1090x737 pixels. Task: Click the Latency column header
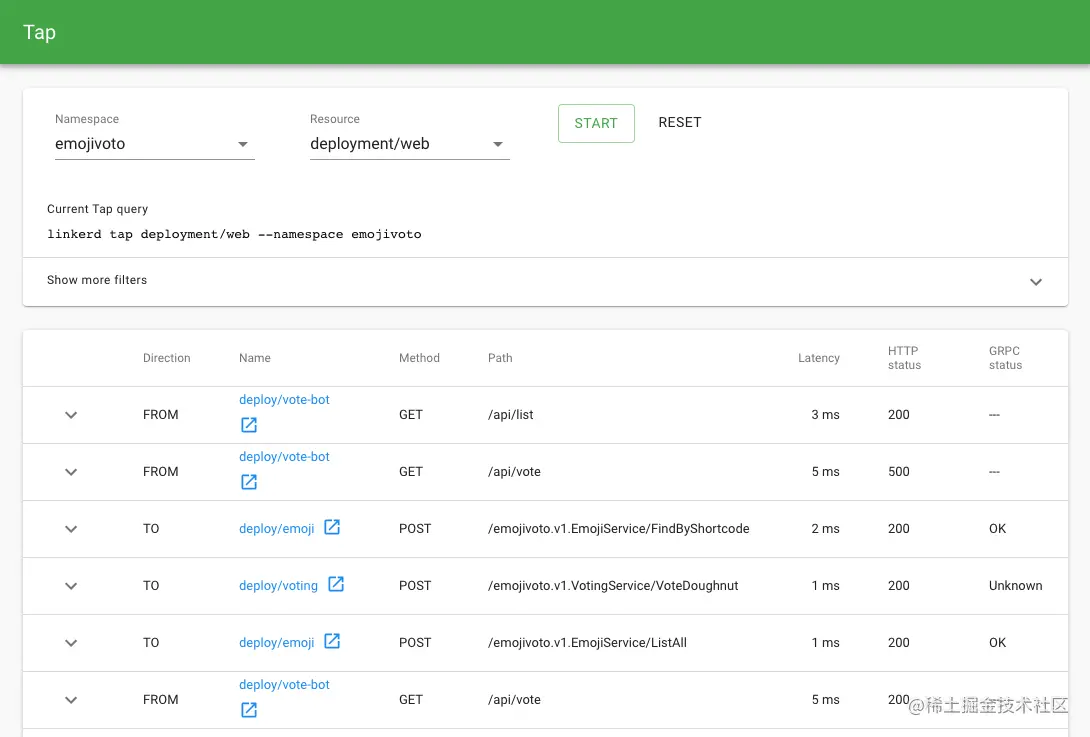(818, 358)
